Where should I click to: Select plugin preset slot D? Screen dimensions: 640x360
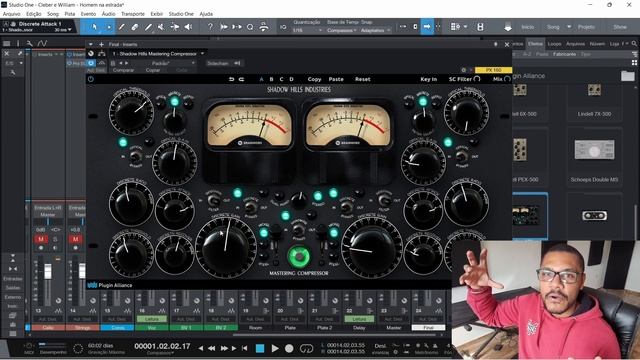pyautogui.click(x=291, y=79)
